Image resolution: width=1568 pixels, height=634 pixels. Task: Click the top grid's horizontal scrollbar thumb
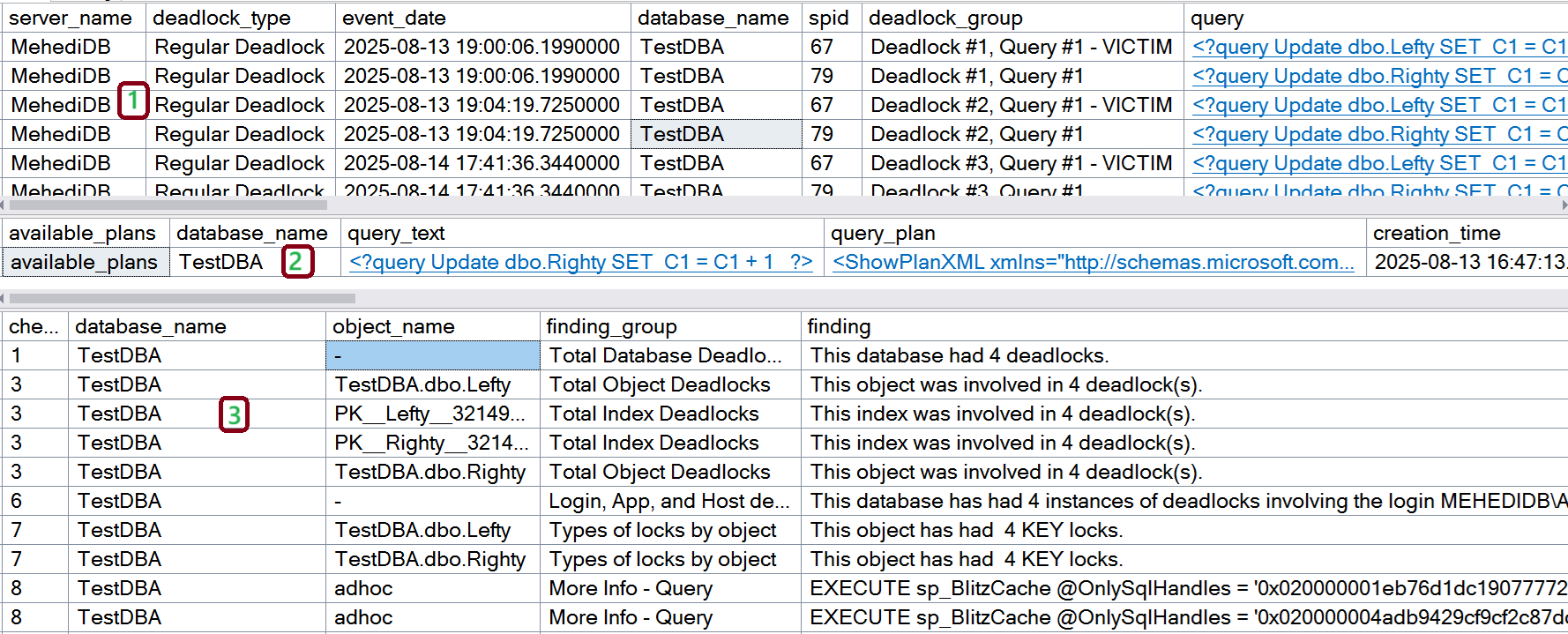pos(168,205)
